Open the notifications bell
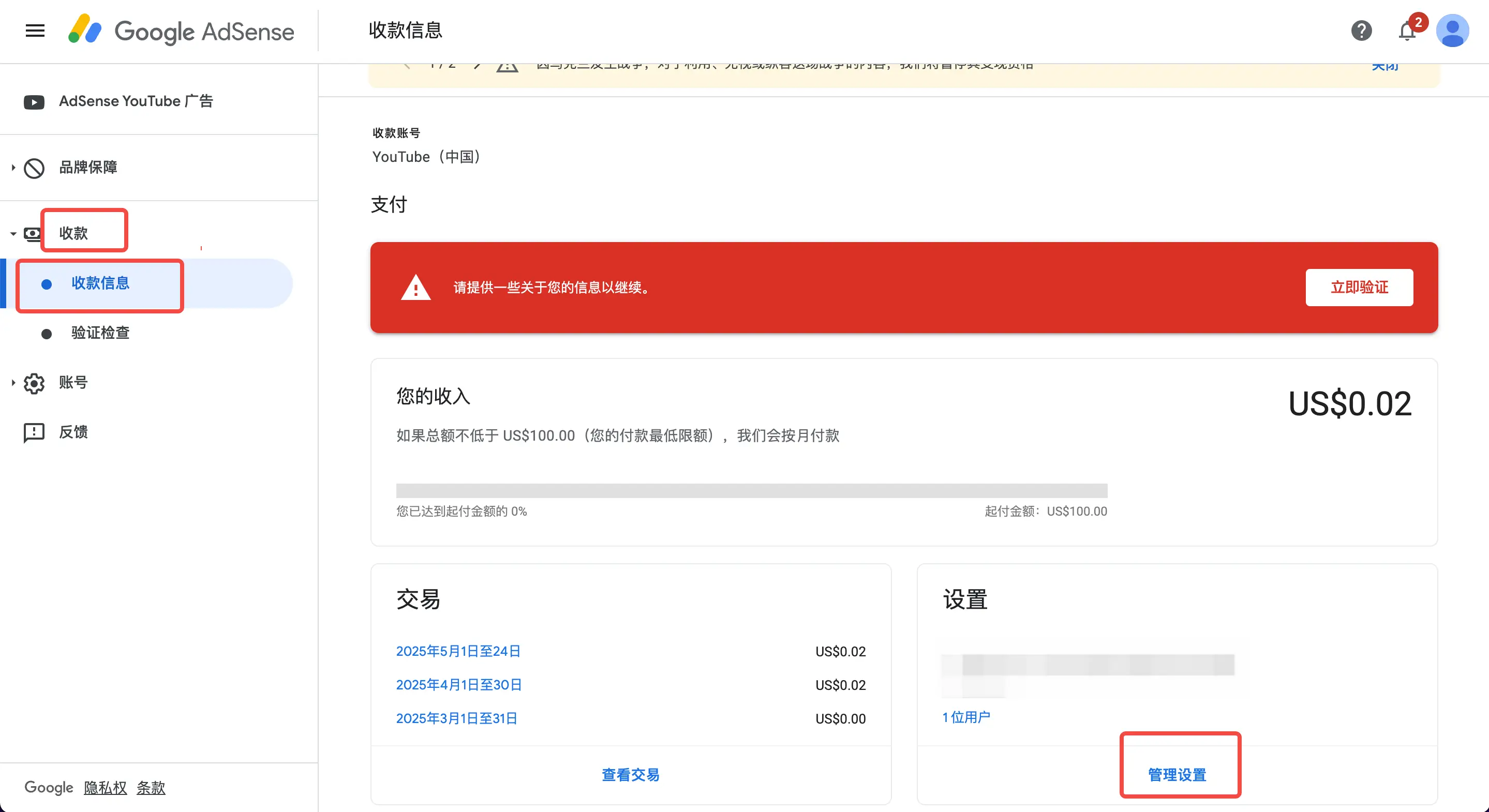Screen dimensions: 1489x812 (x=1407, y=31)
